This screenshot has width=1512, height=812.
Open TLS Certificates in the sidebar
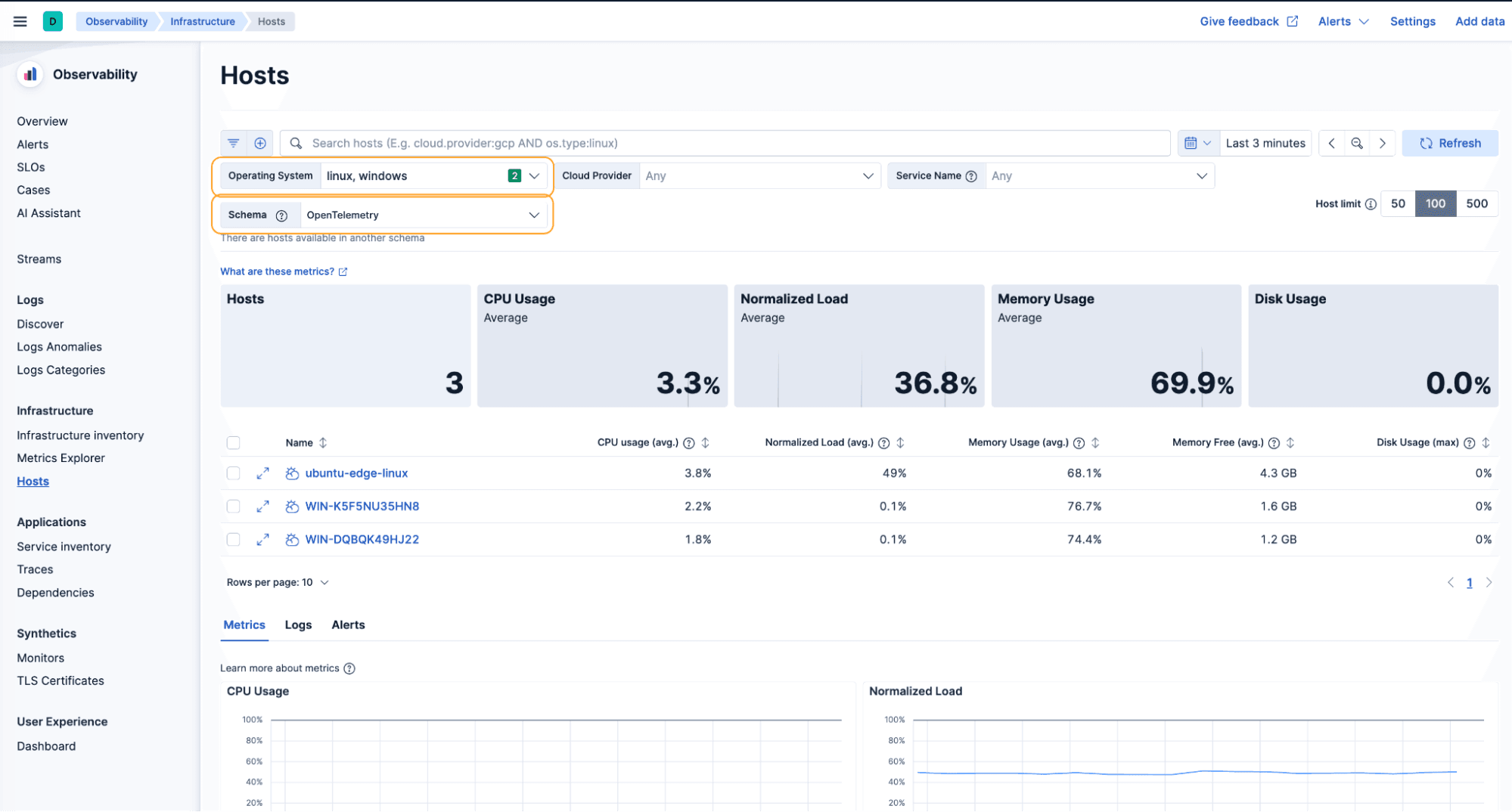pyautogui.click(x=61, y=681)
